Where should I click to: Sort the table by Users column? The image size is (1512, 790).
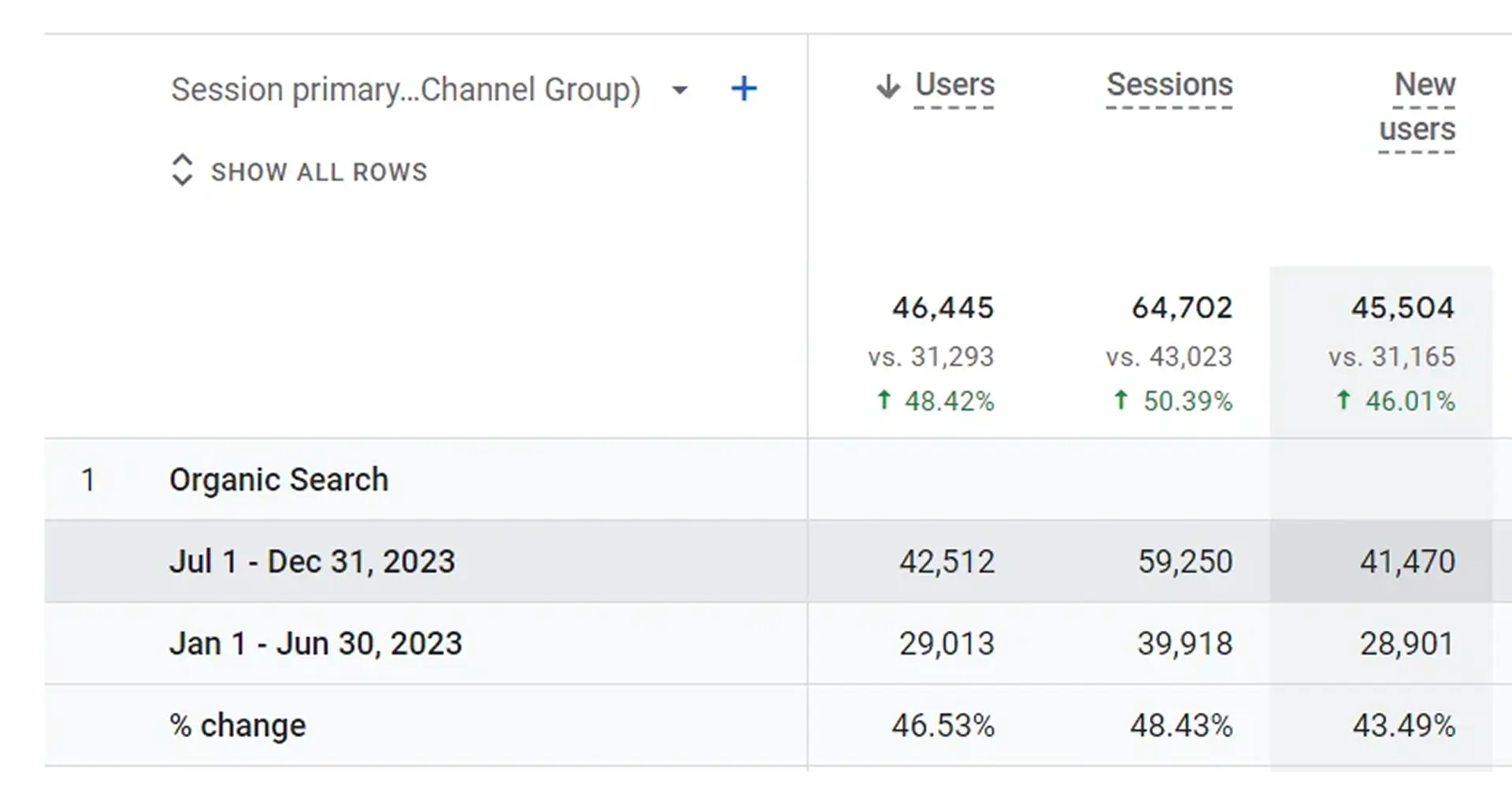(954, 85)
